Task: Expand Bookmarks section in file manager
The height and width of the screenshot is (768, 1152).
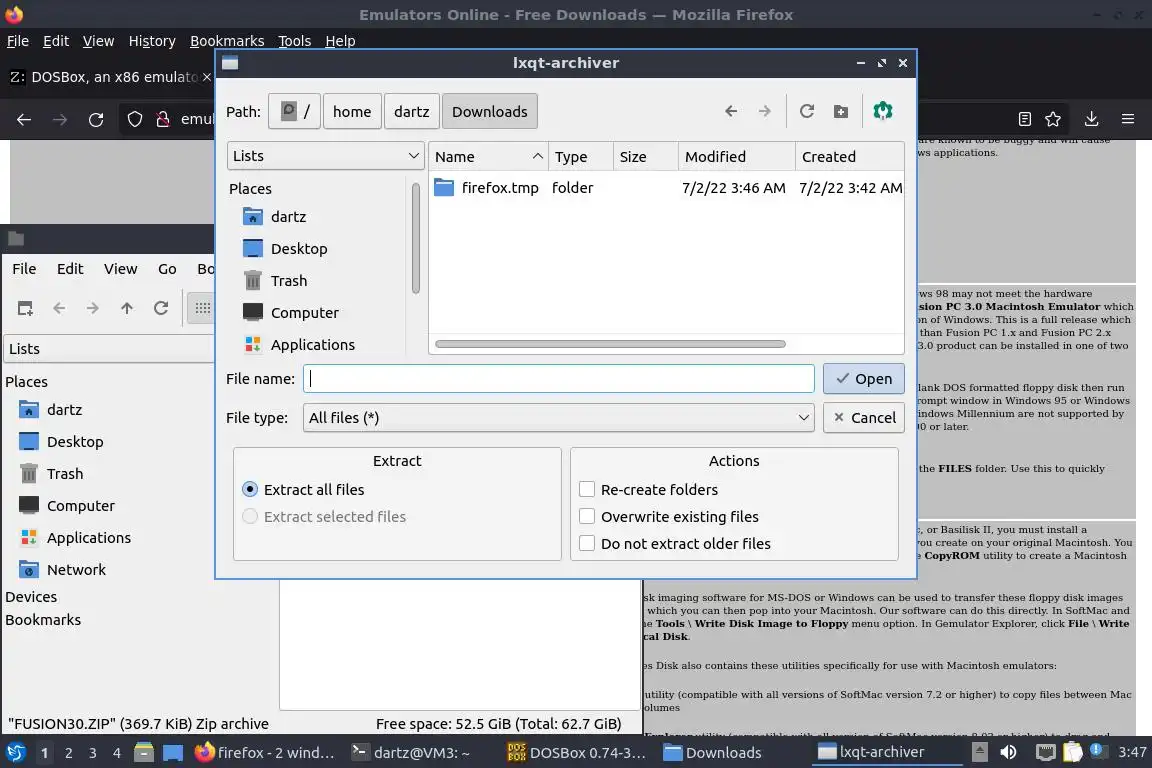Action: [43, 620]
